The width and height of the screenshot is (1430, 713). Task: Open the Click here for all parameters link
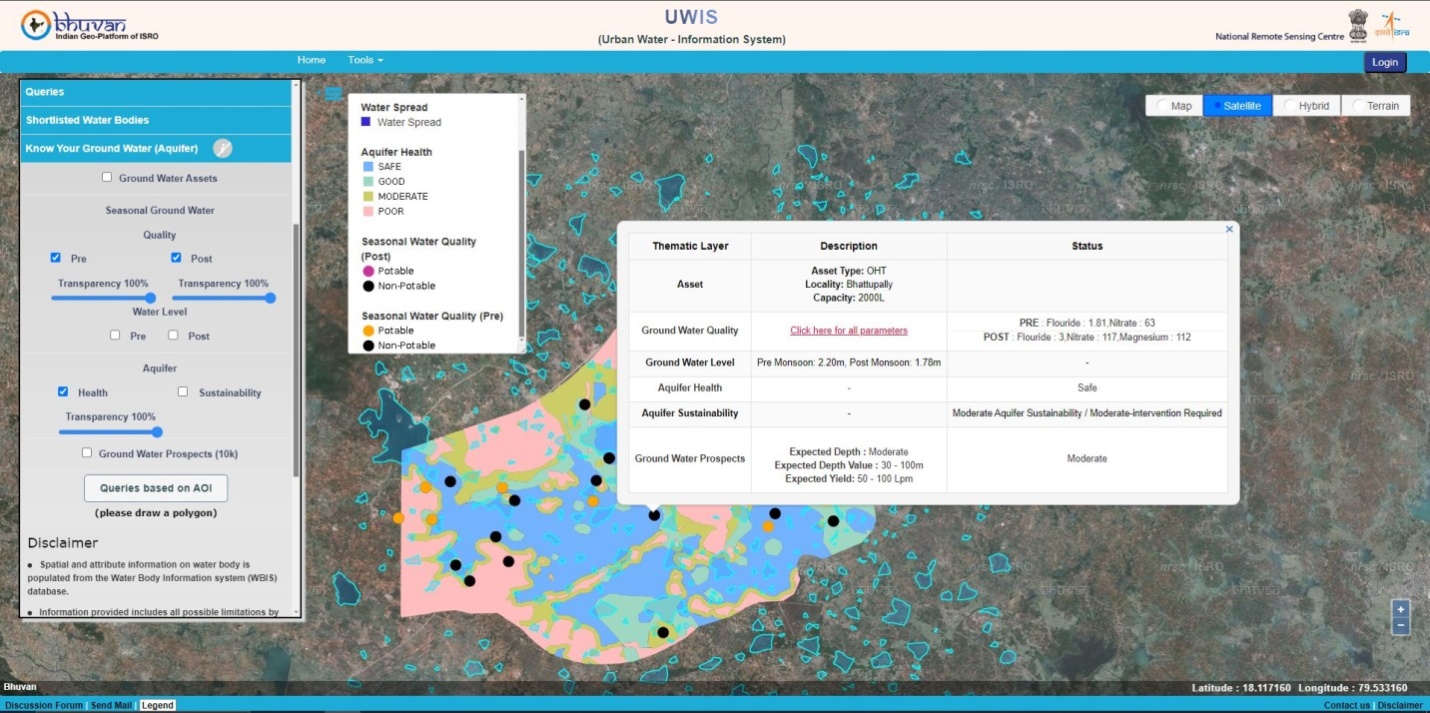[849, 330]
